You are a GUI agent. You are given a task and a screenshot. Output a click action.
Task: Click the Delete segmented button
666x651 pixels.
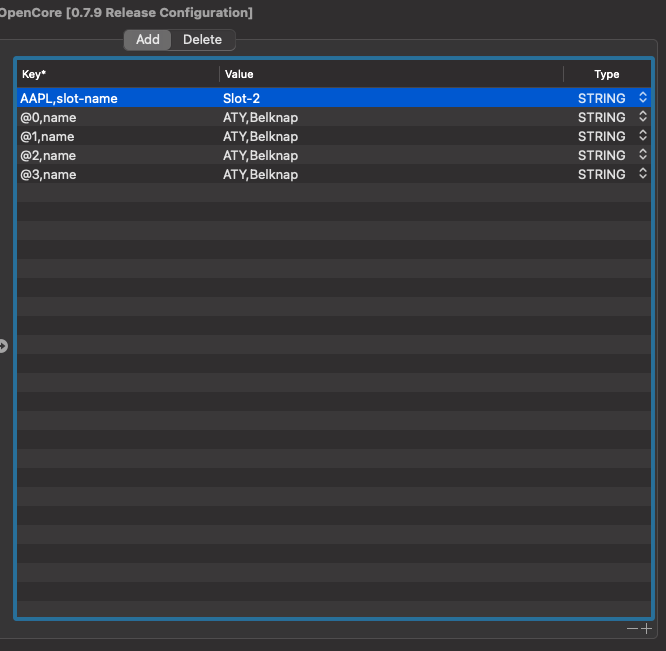pos(203,39)
